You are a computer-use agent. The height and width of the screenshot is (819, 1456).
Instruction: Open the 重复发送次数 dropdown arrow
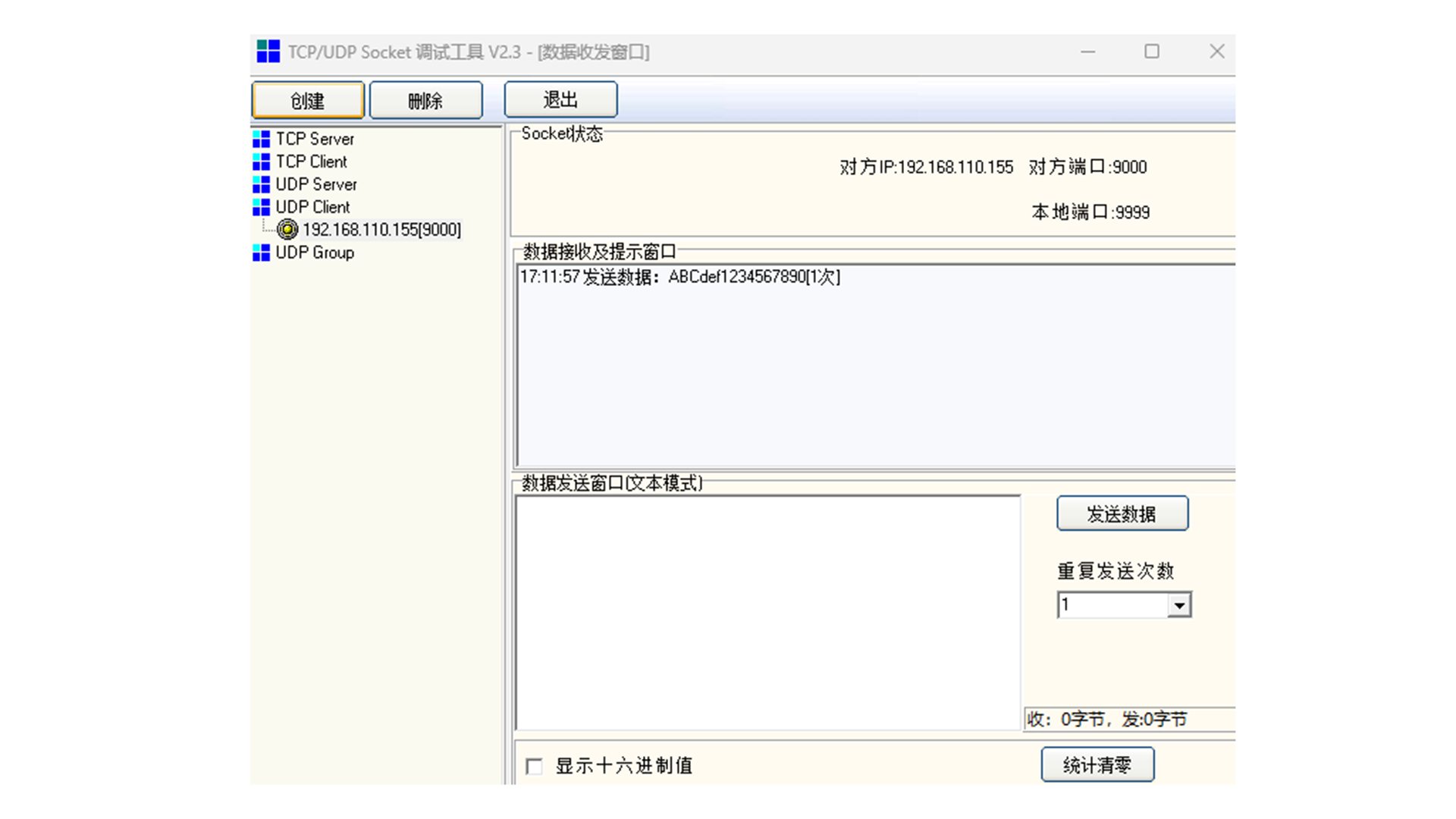[x=1178, y=605]
